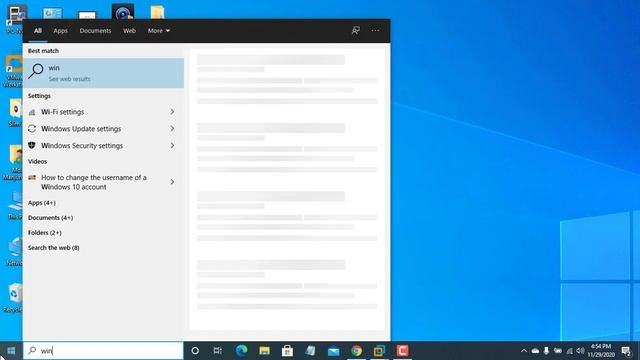Show hidden tray icons chevron

(524, 351)
